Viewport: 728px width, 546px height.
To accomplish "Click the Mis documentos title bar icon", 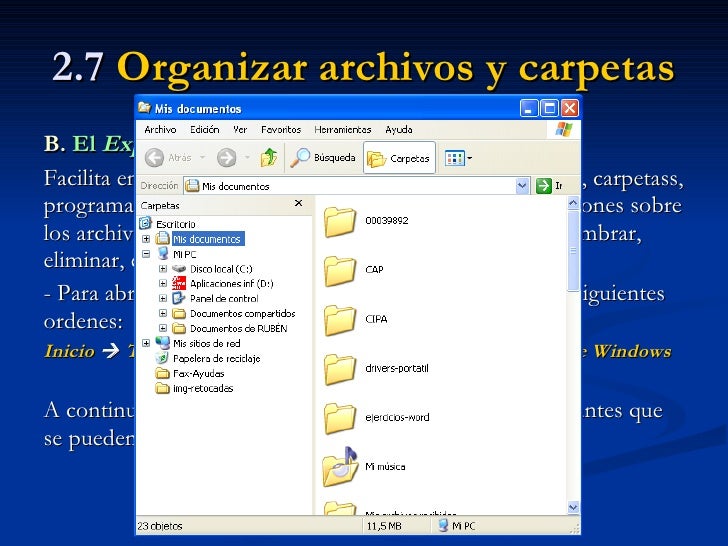I will 144,108.
